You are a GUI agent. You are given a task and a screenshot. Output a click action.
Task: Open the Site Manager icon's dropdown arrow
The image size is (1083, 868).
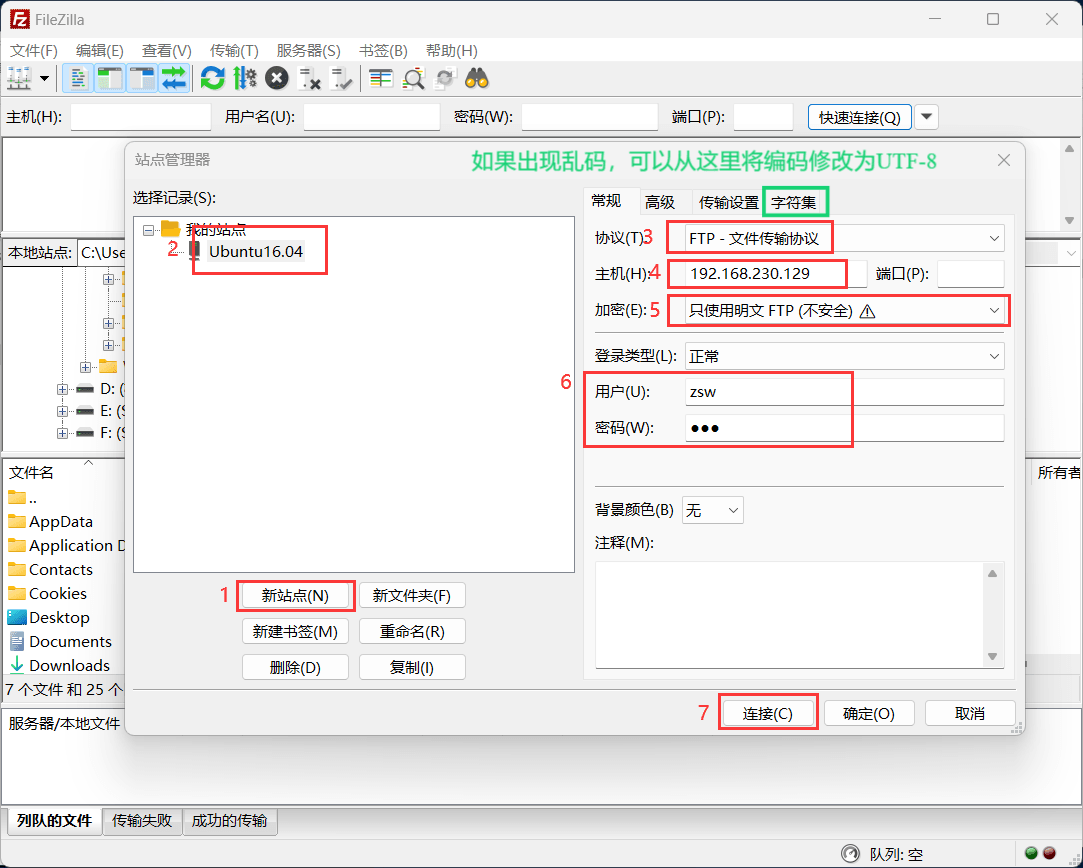pos(45,78)
